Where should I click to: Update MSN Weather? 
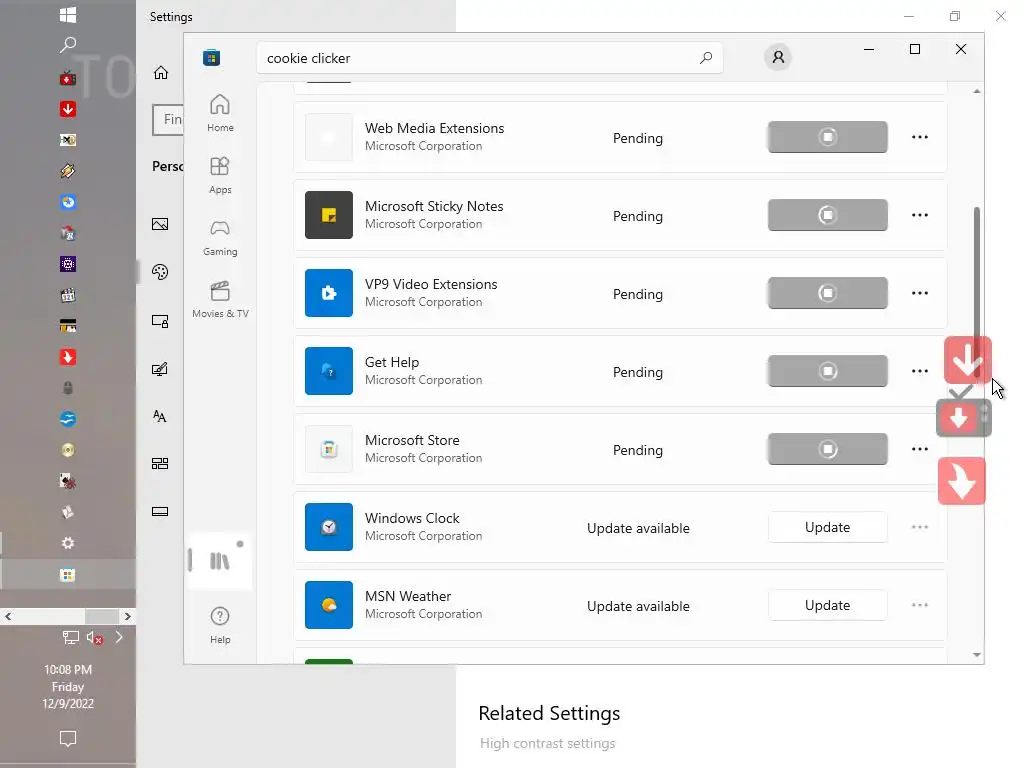click(827, 605)
